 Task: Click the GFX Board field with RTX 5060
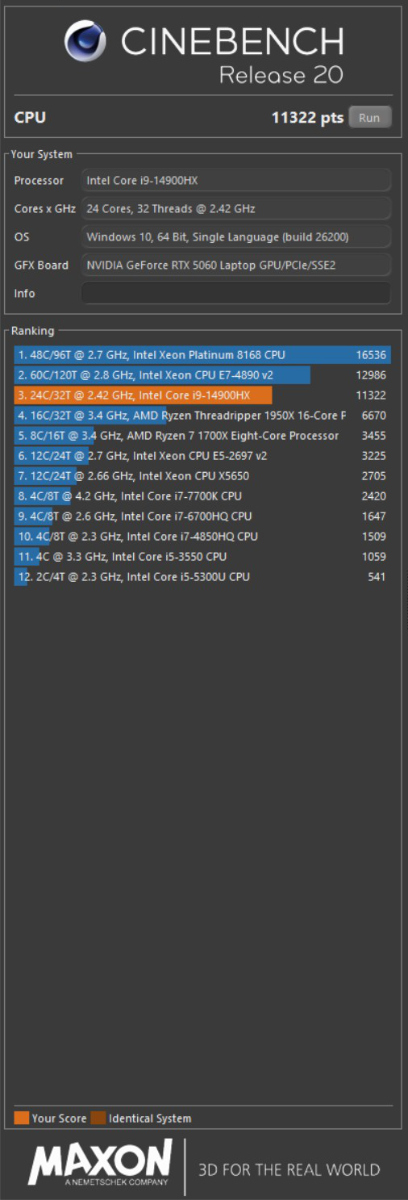pos(236,265)
